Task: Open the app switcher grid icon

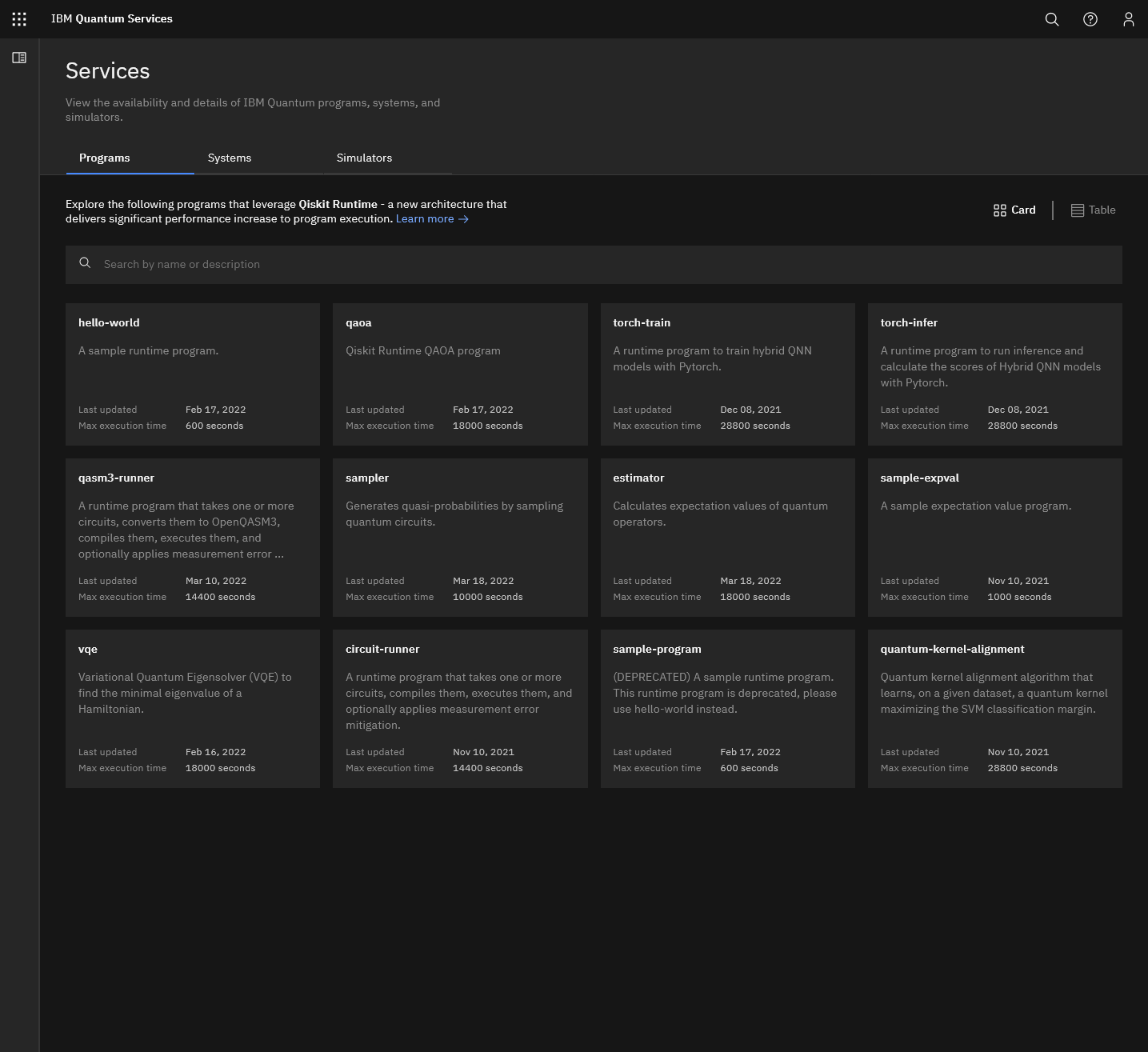Action: (x=19, y=19)
